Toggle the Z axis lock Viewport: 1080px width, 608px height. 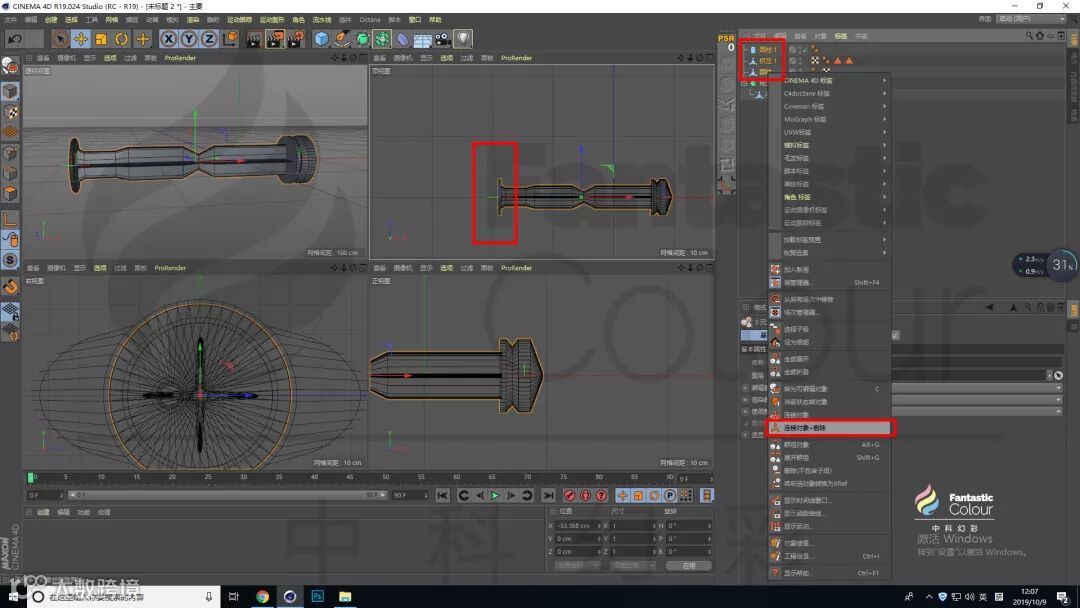click(x=209, y=39)
